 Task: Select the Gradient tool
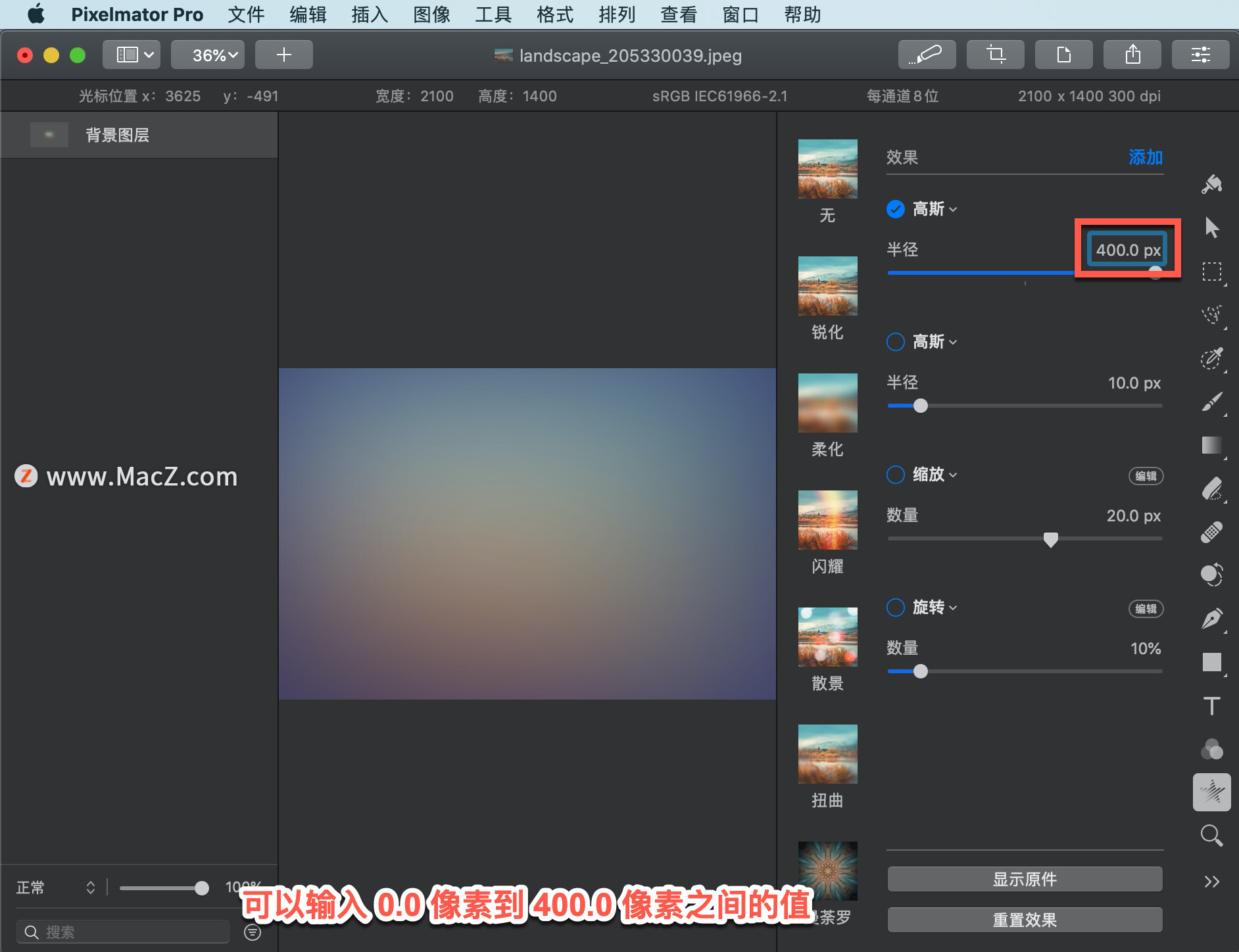point(1211,445)
